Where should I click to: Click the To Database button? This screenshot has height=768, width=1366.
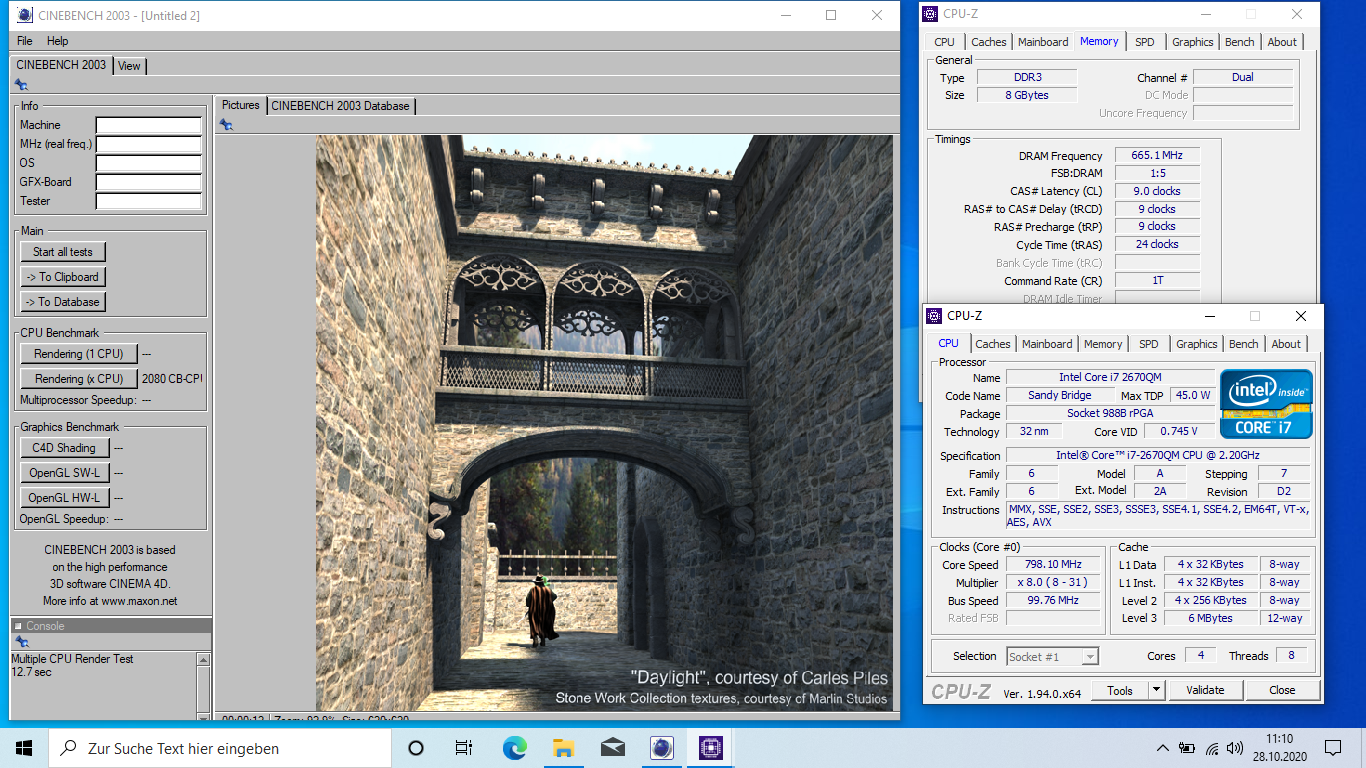63,302
